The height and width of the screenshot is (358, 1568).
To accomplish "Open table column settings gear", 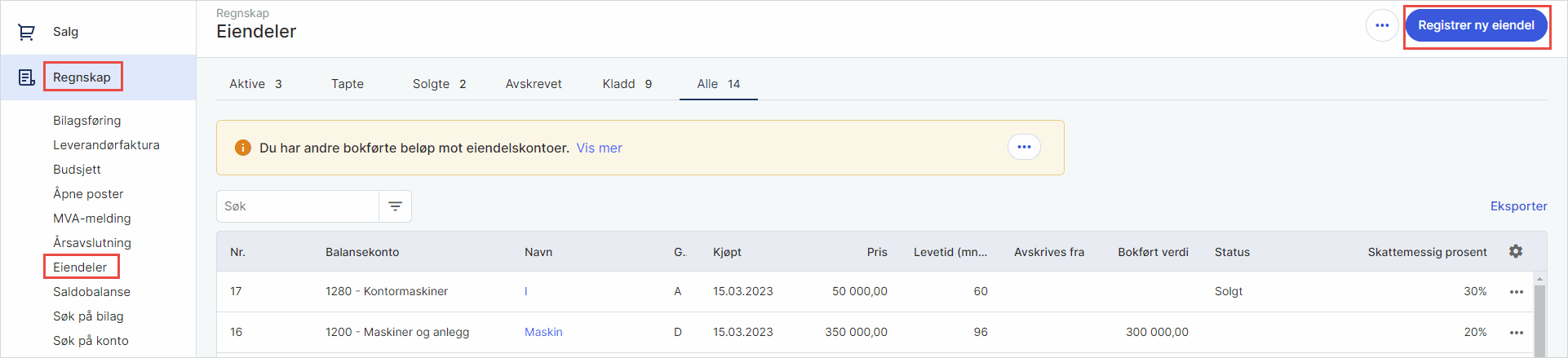I will pos(1516,251).
